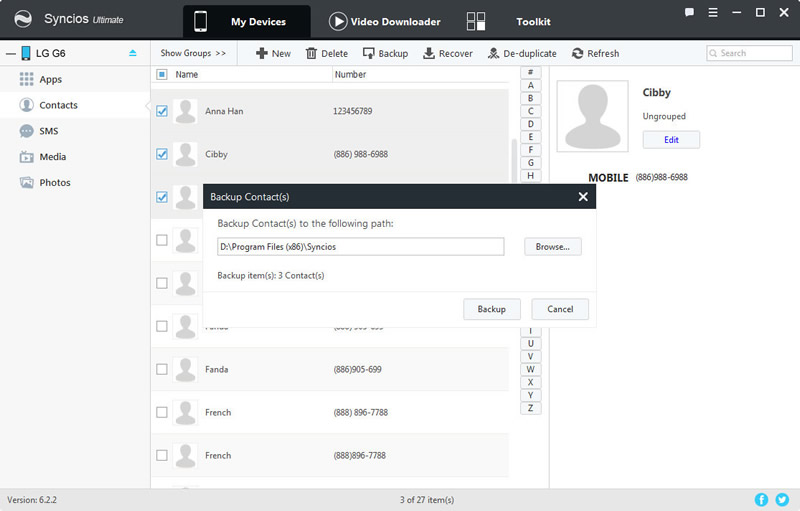
Task: Uncheck the third checked contact checkbox
Action: pyautogui.click(x=162, y=197)
